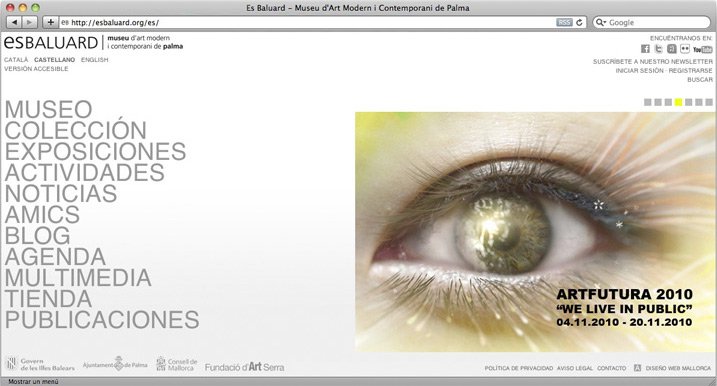Select the last slideshow indicator square
The width and height of the screenshot is (717, 386).
coord(709,102)
